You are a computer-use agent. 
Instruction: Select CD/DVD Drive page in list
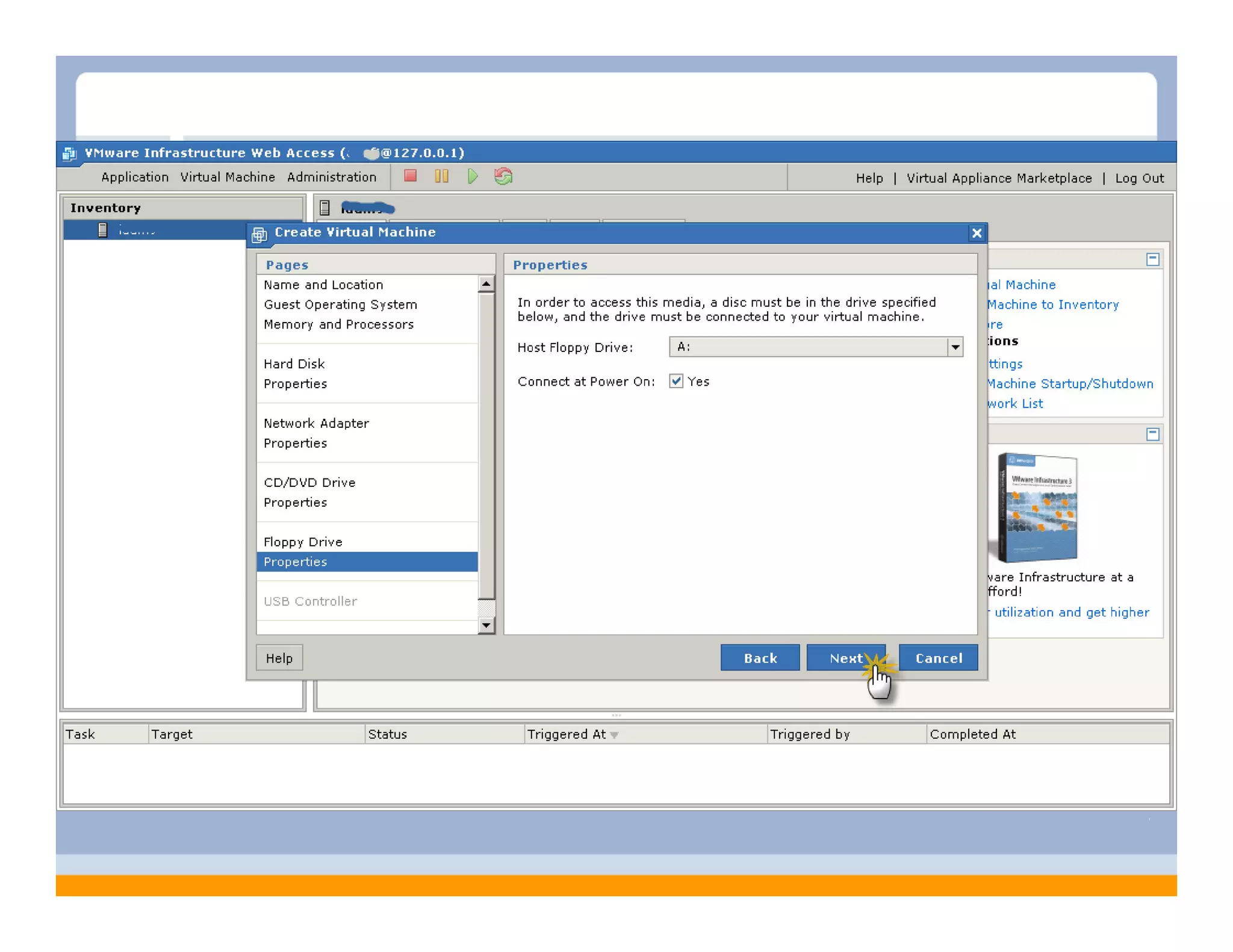(309, 482)
